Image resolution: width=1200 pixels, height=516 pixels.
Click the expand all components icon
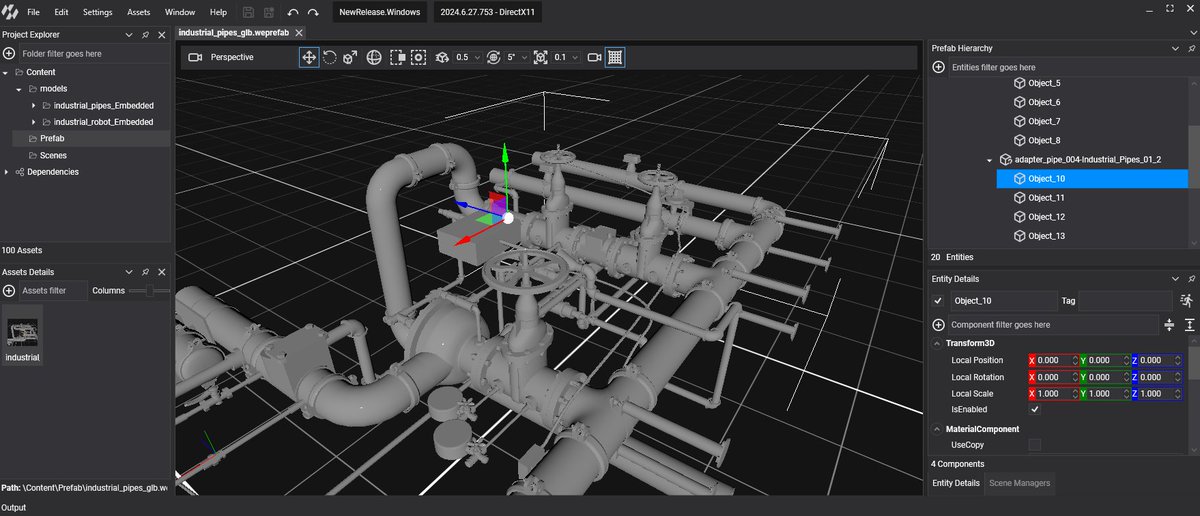click(x=1189, y=325)
